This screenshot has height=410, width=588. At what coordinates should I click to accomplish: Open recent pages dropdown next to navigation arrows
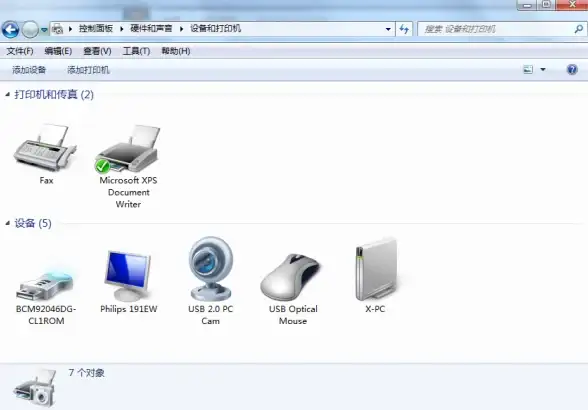pyautogui.click(x=44, y=30)
